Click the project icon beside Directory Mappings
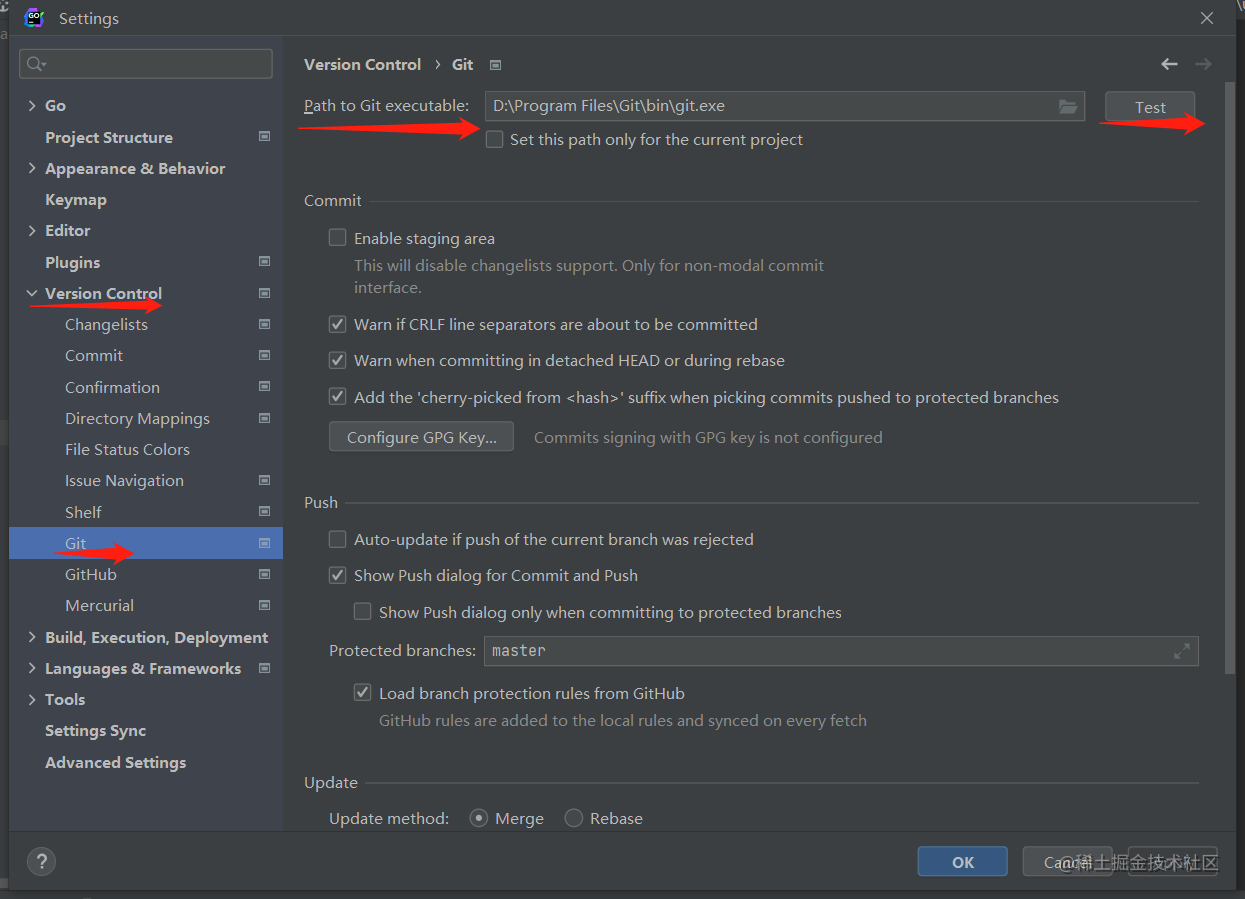 (264, 418)
